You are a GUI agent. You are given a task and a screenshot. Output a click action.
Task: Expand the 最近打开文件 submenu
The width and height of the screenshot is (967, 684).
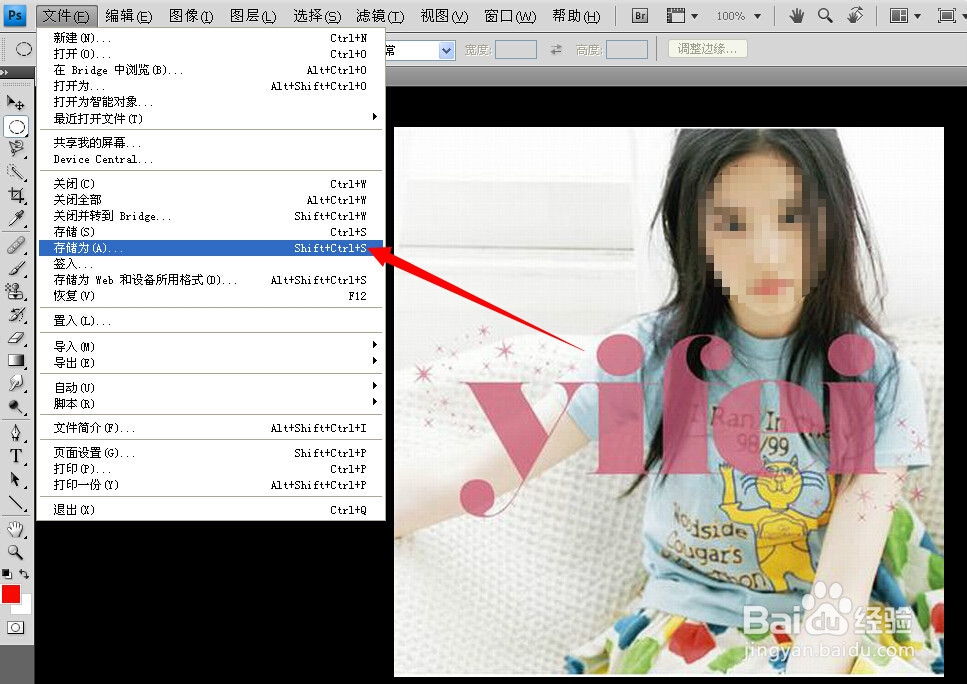[x=211, y=118]
